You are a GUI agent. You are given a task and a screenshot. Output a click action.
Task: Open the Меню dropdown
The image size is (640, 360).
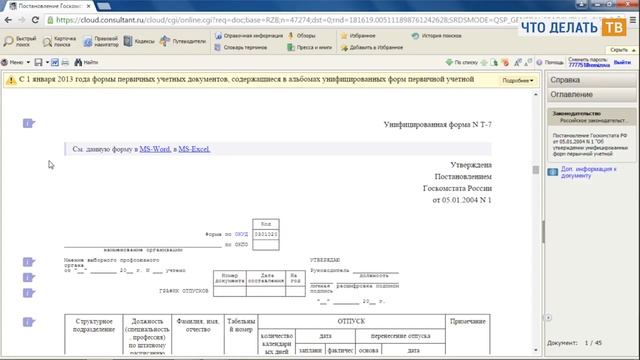point(15,62)
